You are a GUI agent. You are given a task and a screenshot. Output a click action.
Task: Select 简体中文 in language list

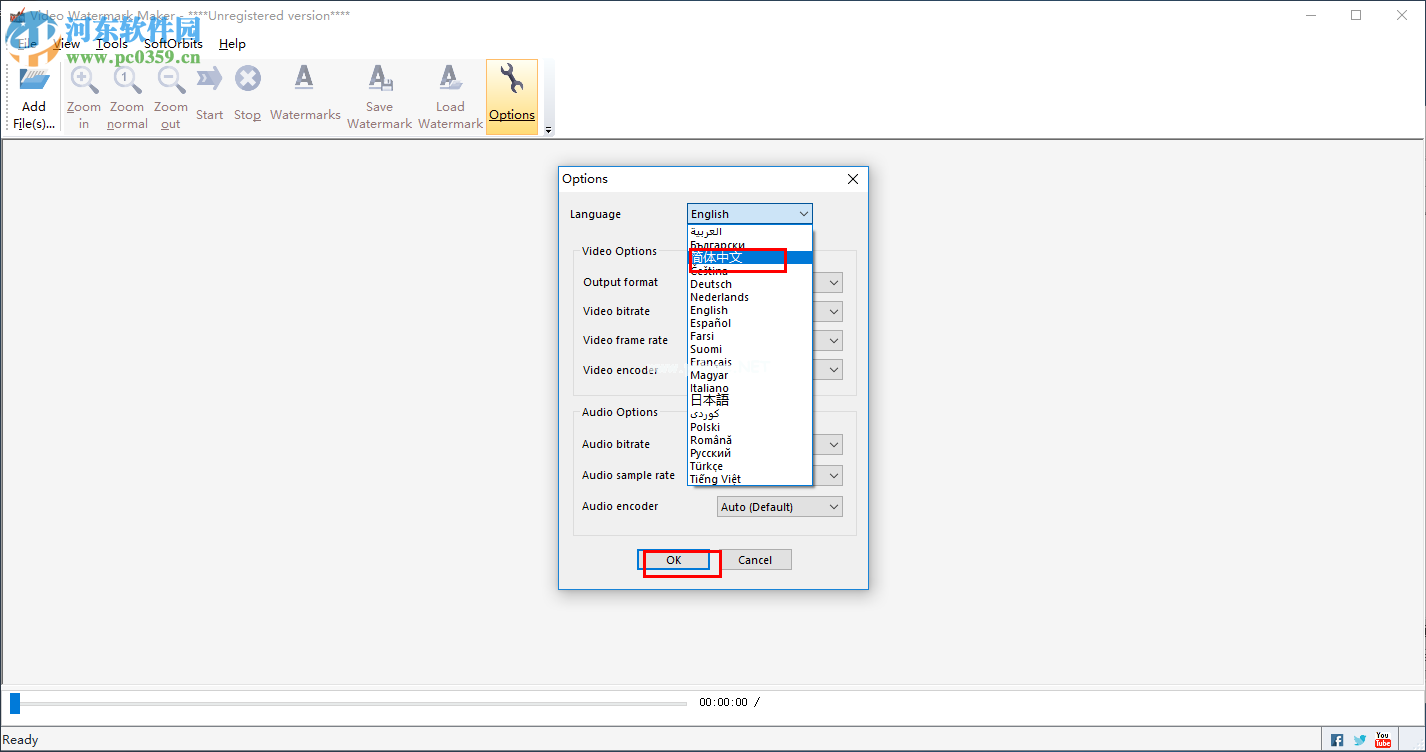pyautogui.click(x=750, y=258)
